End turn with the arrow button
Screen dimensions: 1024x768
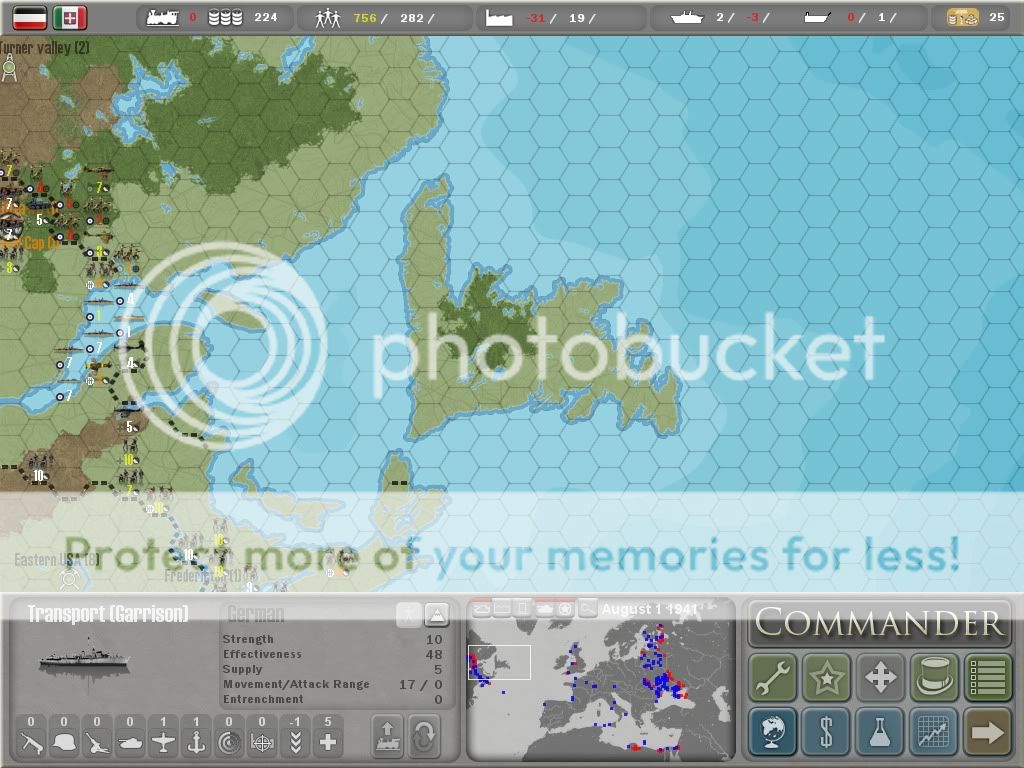[x=987, y=731]
